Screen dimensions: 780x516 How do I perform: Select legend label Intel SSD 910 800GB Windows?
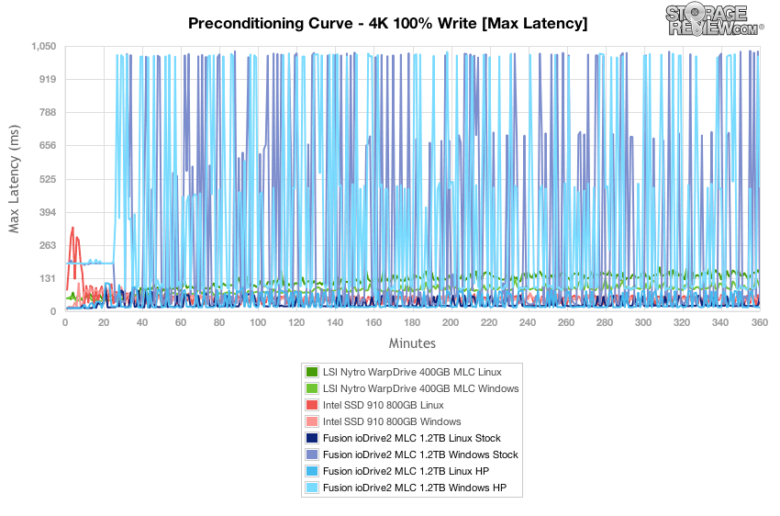pos(392,421)
